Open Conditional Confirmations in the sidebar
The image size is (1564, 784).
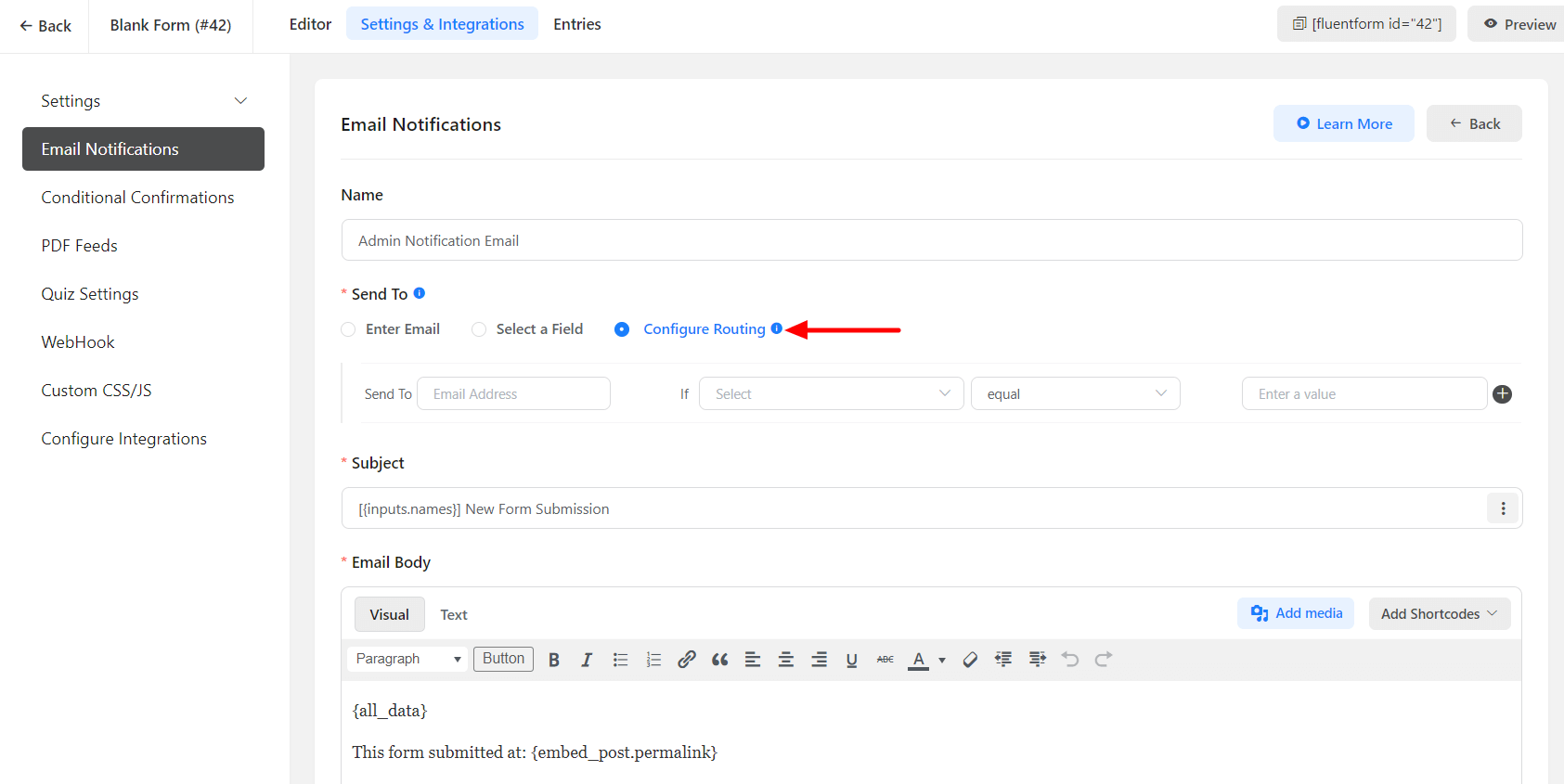pyautogui.click(x=137, y=198)
